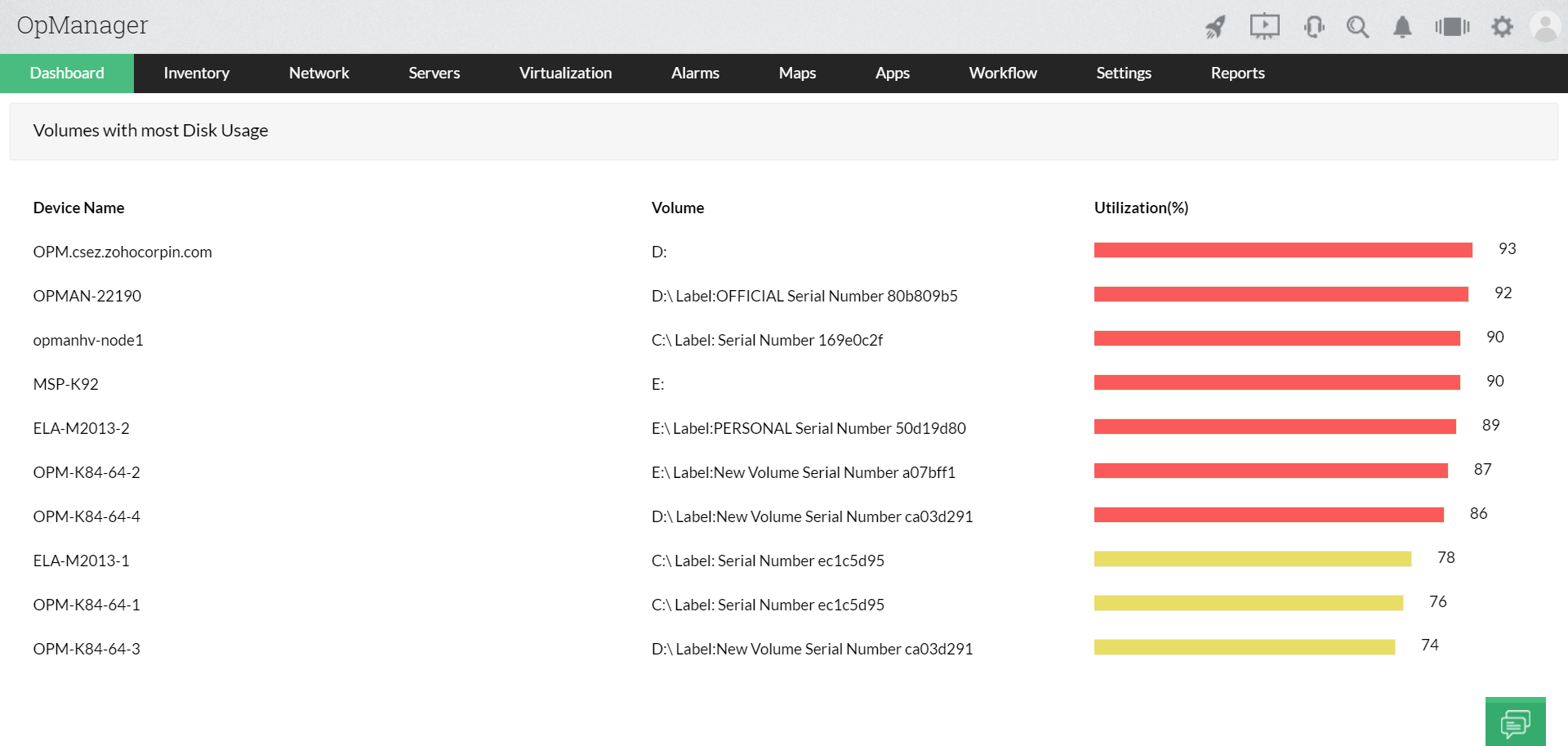Open the Maps tab
The image size is (1568, 746).
tap(797, 74)
